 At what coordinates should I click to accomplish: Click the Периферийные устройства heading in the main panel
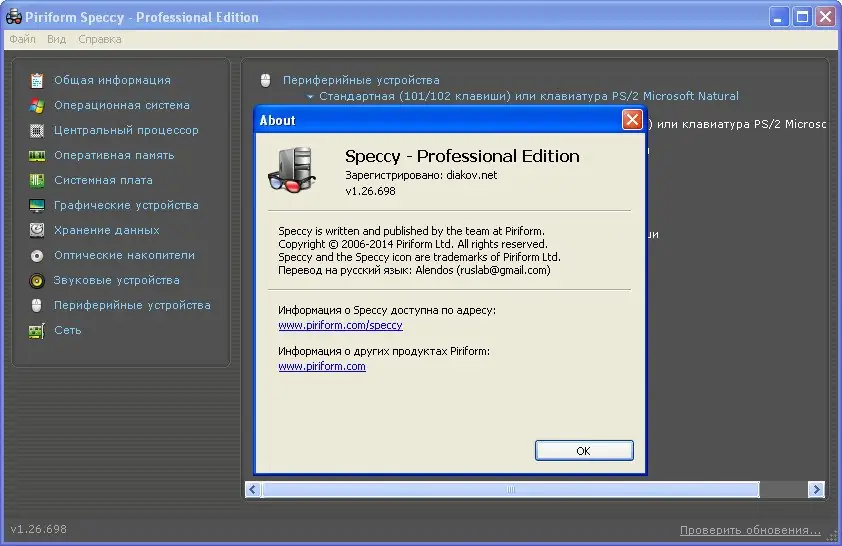(x=361, y=80)
